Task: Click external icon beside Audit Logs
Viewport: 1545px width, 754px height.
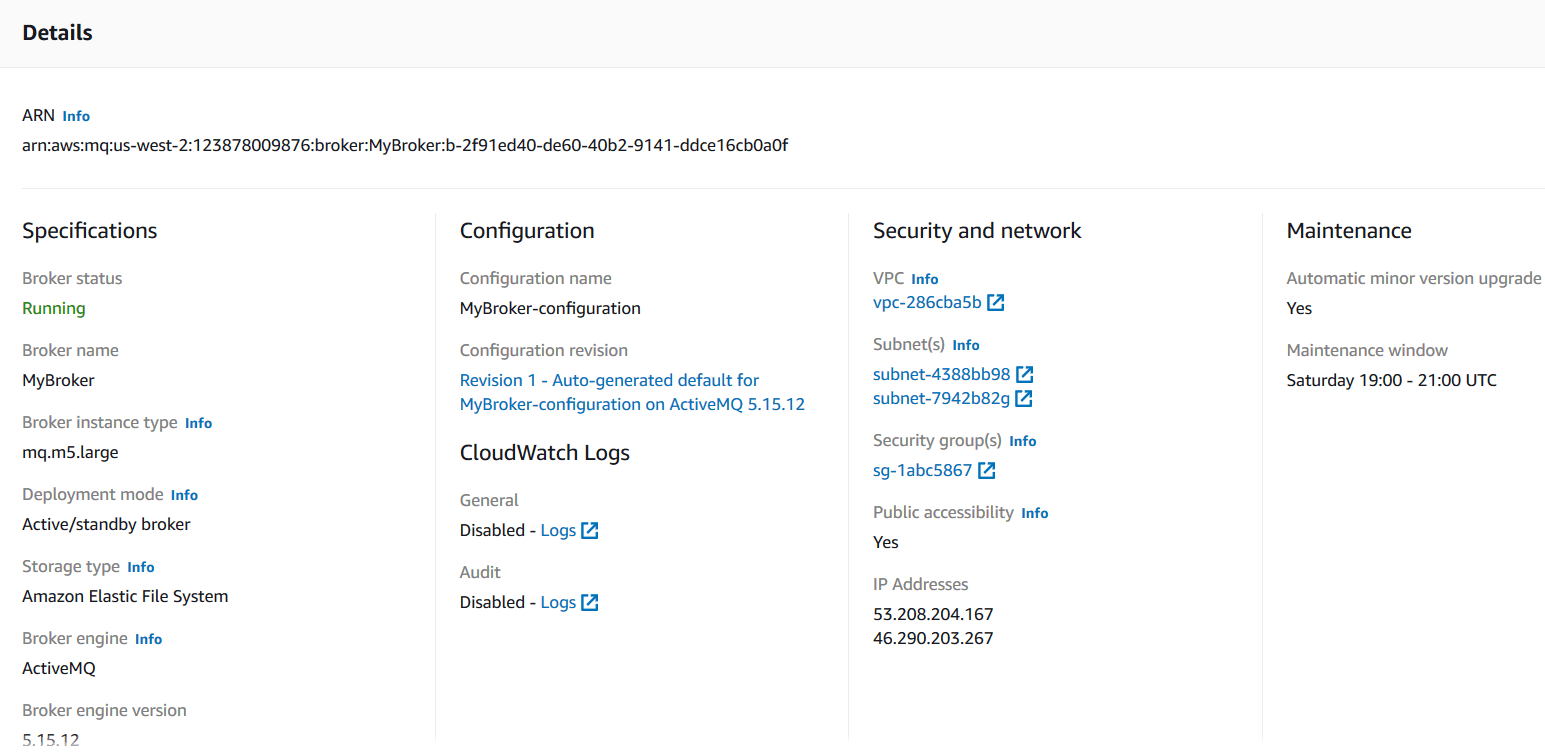Action: [590, 602]
